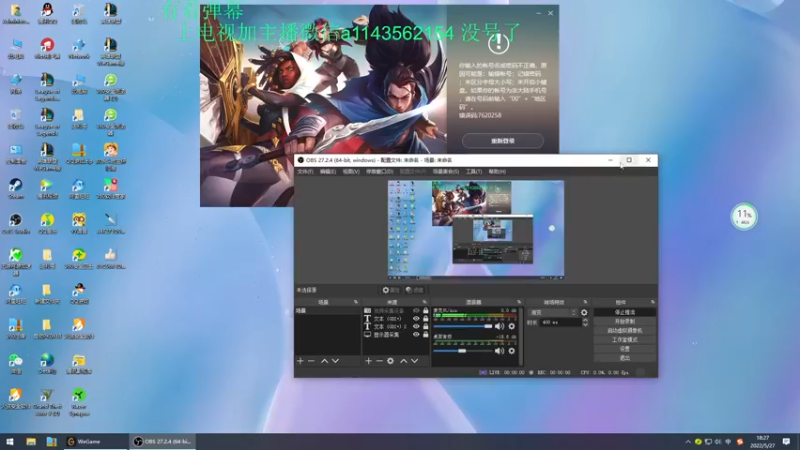800x450 pixels.
Task: Click the OBS preview canvas thumbnail
Action: 476,229
